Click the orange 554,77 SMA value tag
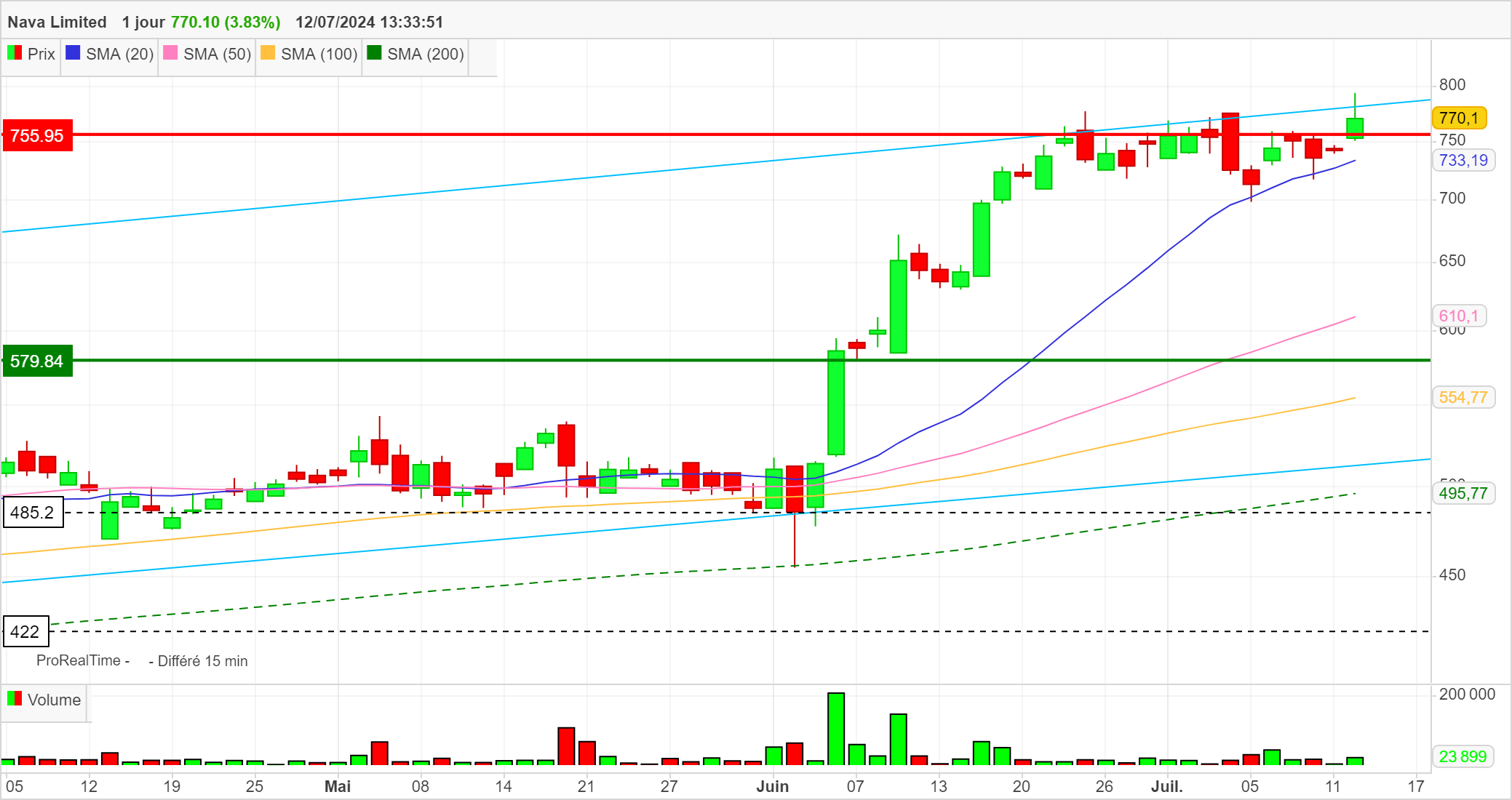 [1464, 397]
